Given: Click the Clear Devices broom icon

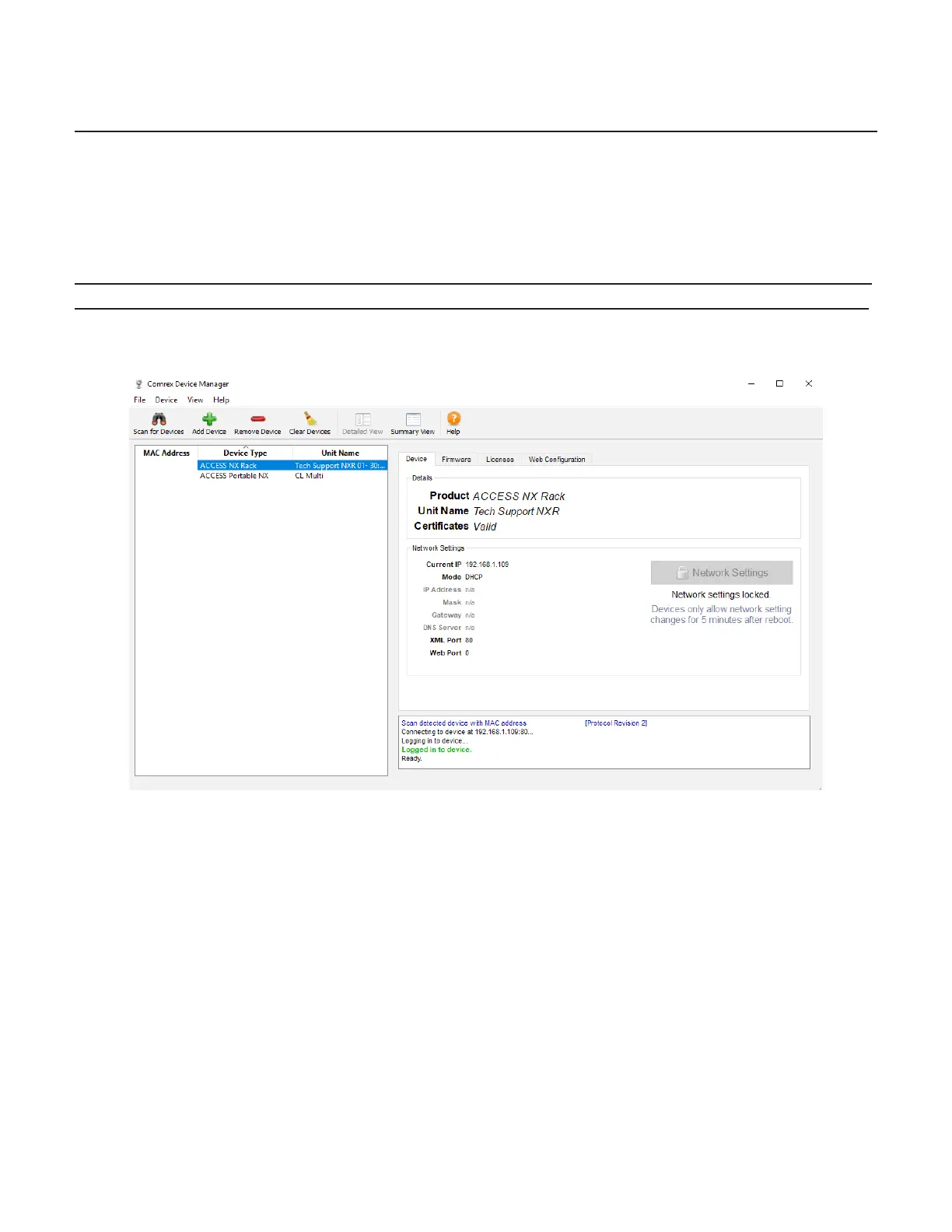Looking at the screenshot, I should pyautogui.click(x=310, y=419).
